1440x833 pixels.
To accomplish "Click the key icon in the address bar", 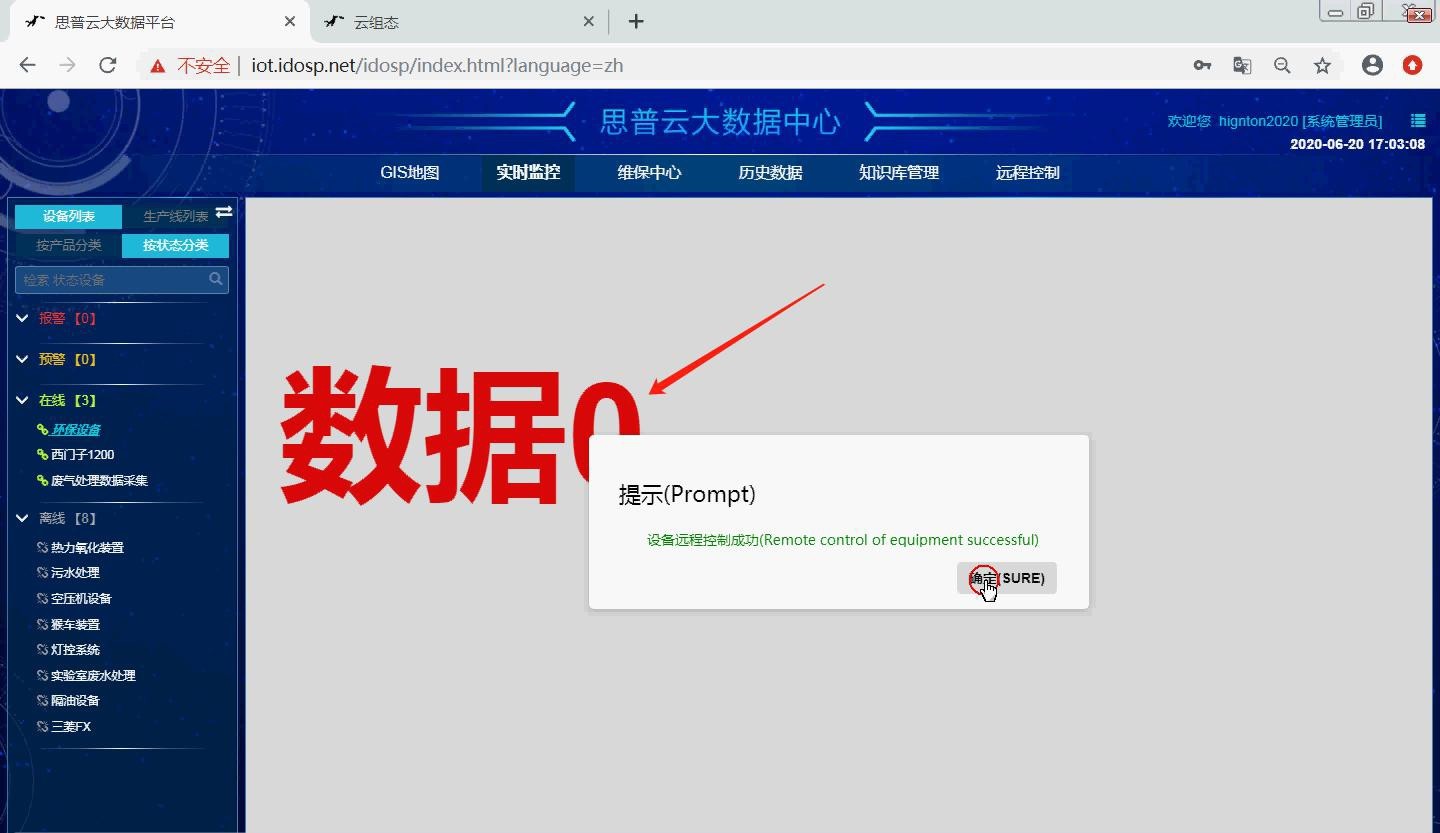I will pos(1202,64).
